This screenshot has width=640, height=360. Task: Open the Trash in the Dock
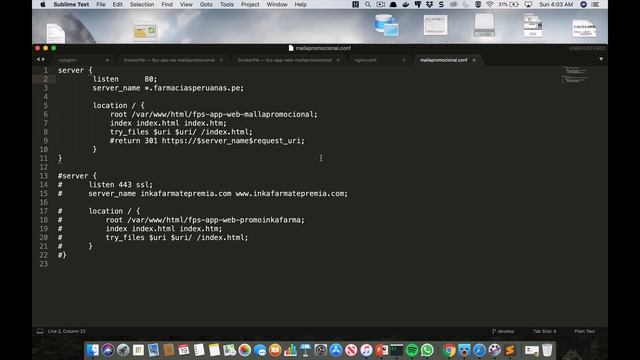(x=547, y=350)
